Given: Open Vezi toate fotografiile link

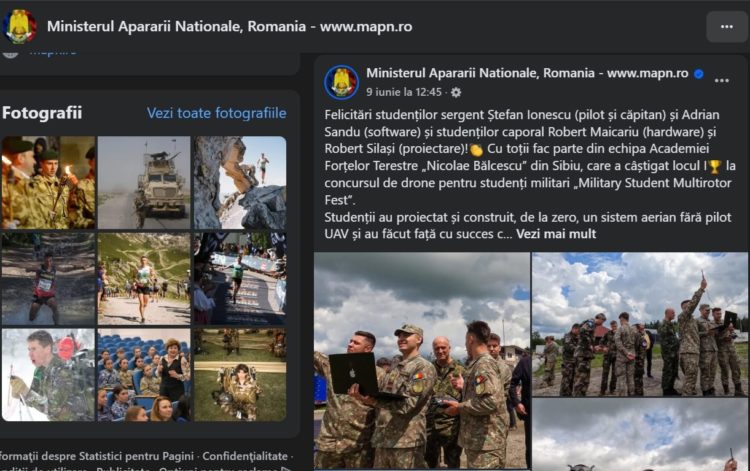Looking at the screenshot, I should click(x=217, y=113).
